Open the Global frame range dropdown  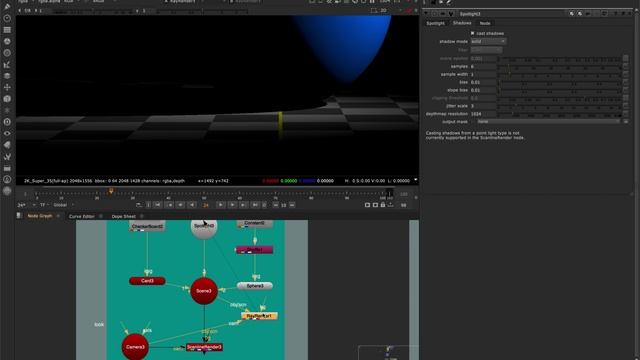tap(64, 205)
